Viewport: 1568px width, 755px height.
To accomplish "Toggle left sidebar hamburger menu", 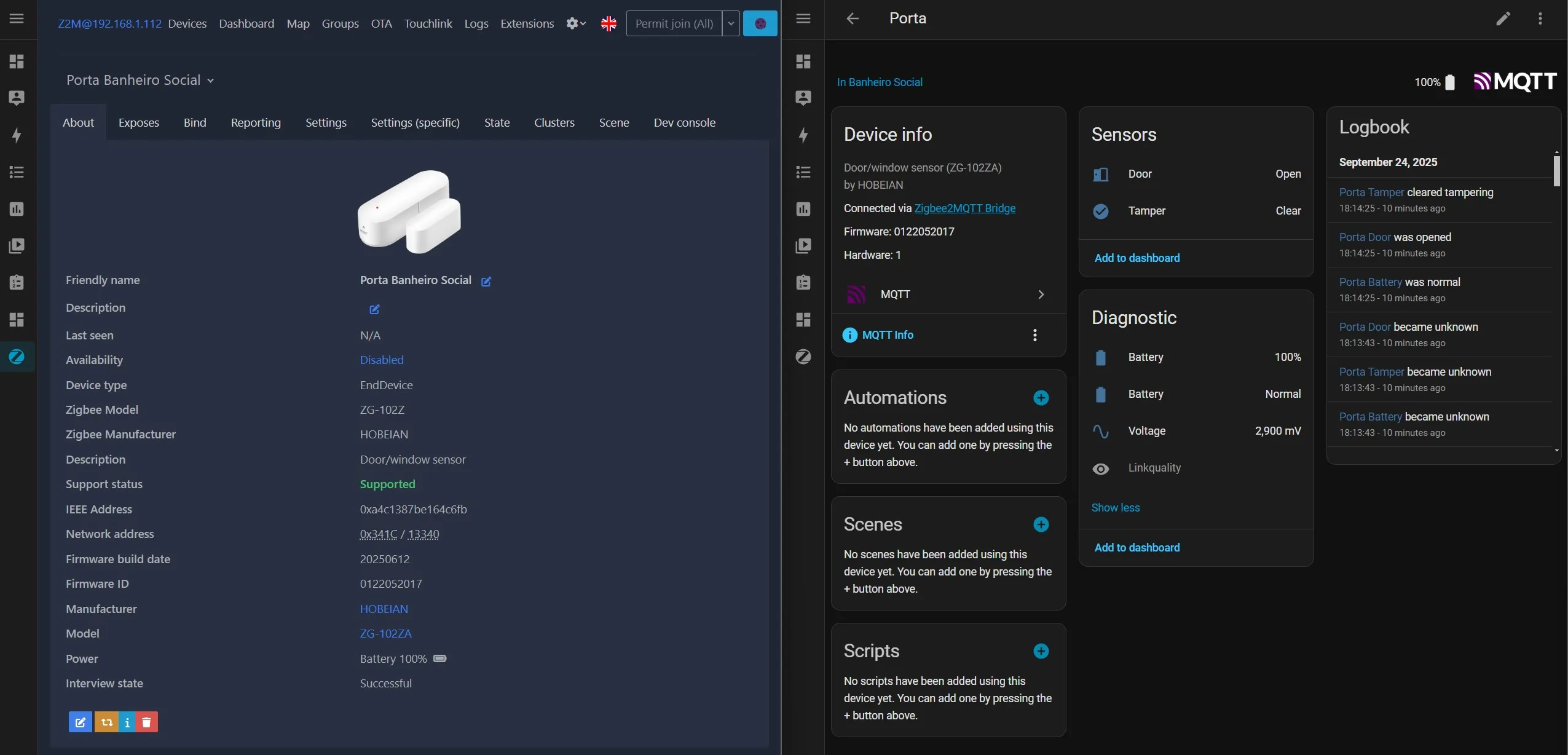I will 17,18.
